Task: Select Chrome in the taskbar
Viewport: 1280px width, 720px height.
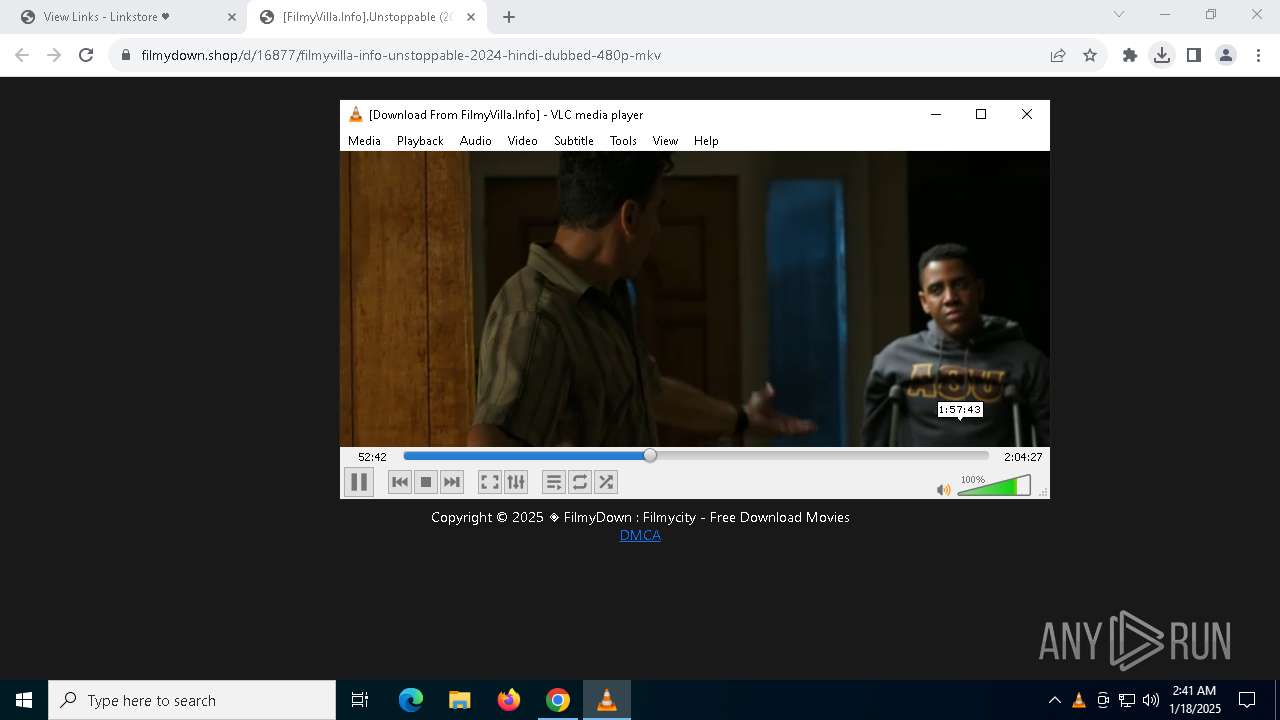Action: point(558,700)
